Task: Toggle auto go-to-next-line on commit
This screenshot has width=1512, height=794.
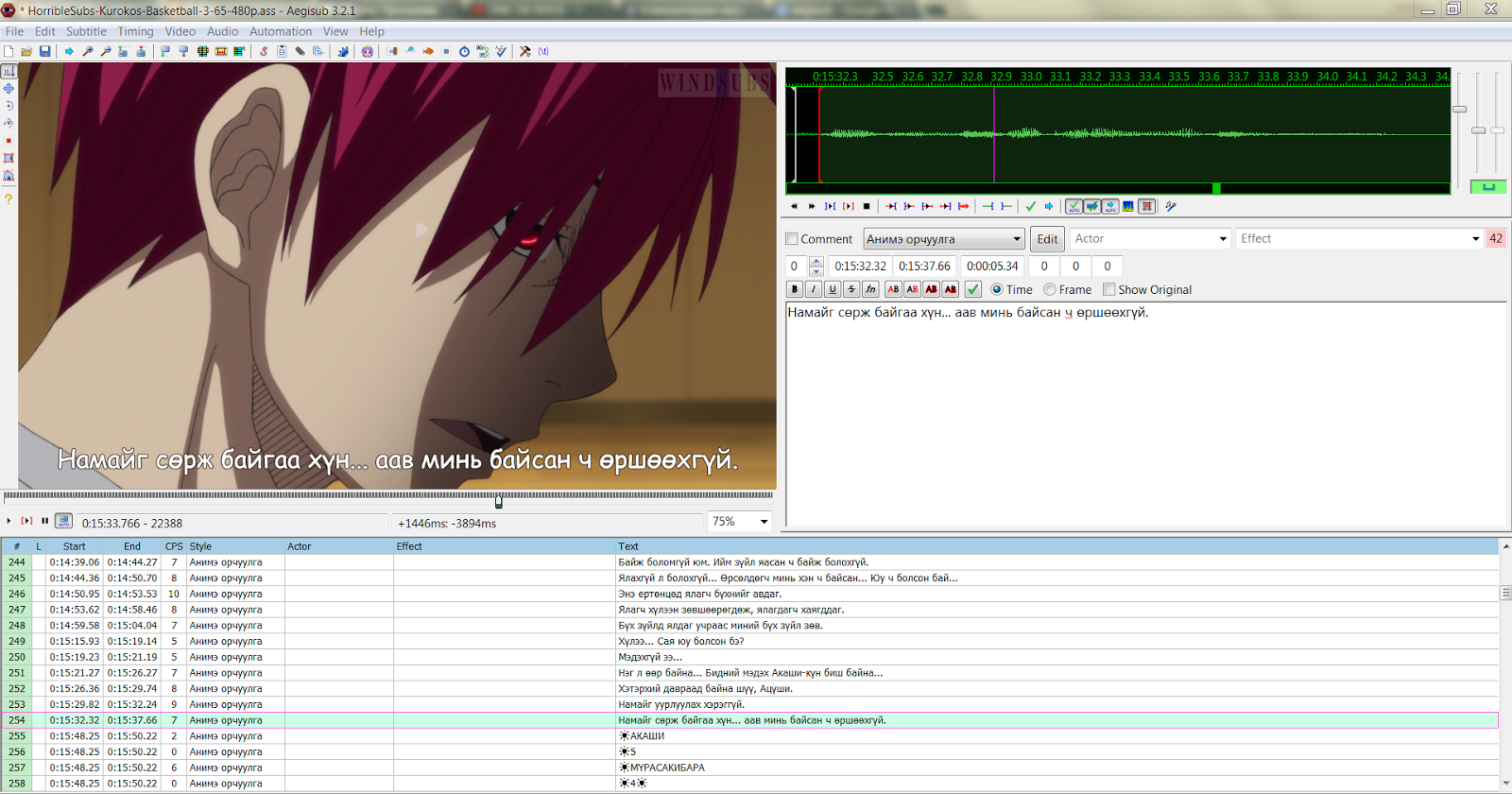Action: (x=1091, y=206)
